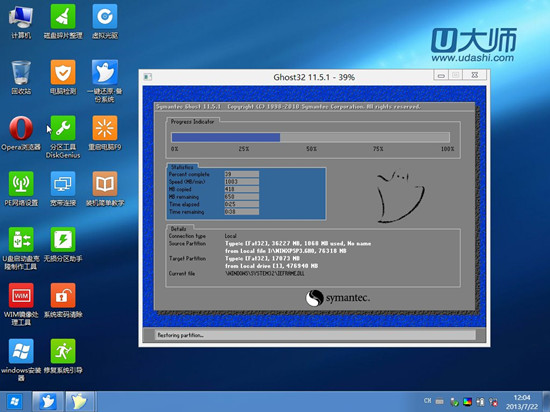This screenshot has height=412, width=550.
Task: Click the safely remove hardware tray icon
Action: pyautogui.click(x=454, y=401)
